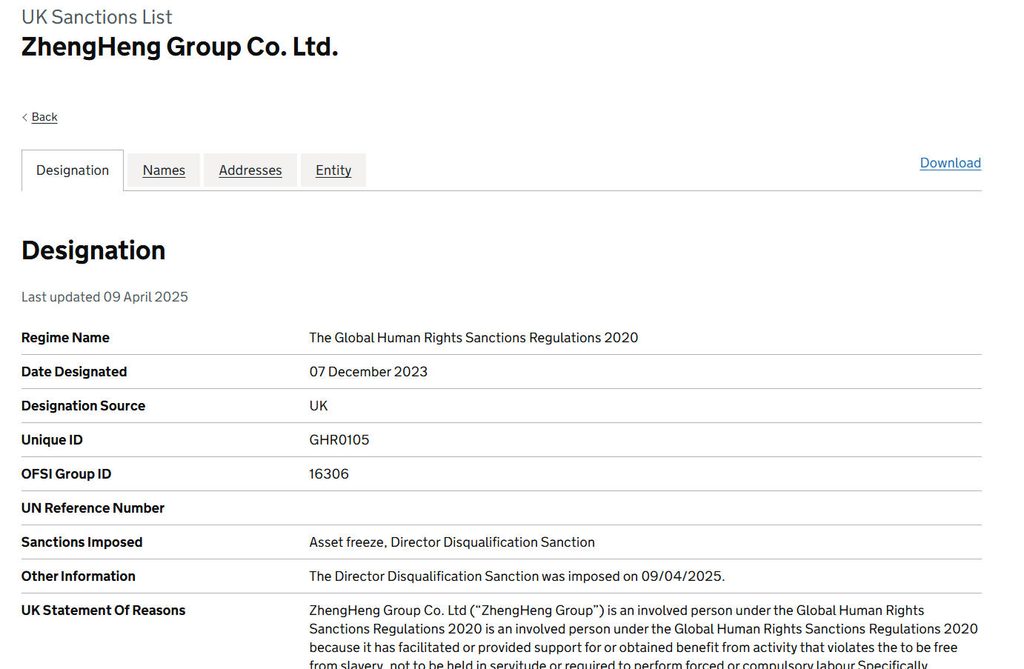The image size is (1024, 669).
Task: Click the Global Human Rights Sanctions Regulations 2020 value
Action: [x=473, y=338]
